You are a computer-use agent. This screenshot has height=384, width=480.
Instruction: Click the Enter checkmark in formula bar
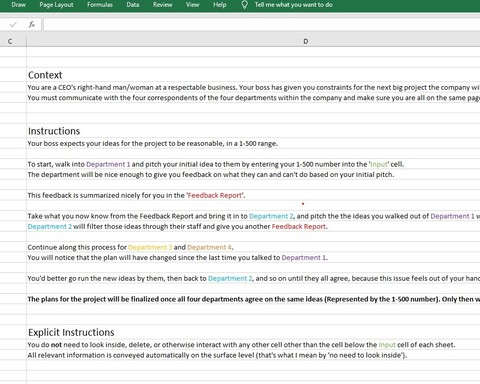[13, 24]
